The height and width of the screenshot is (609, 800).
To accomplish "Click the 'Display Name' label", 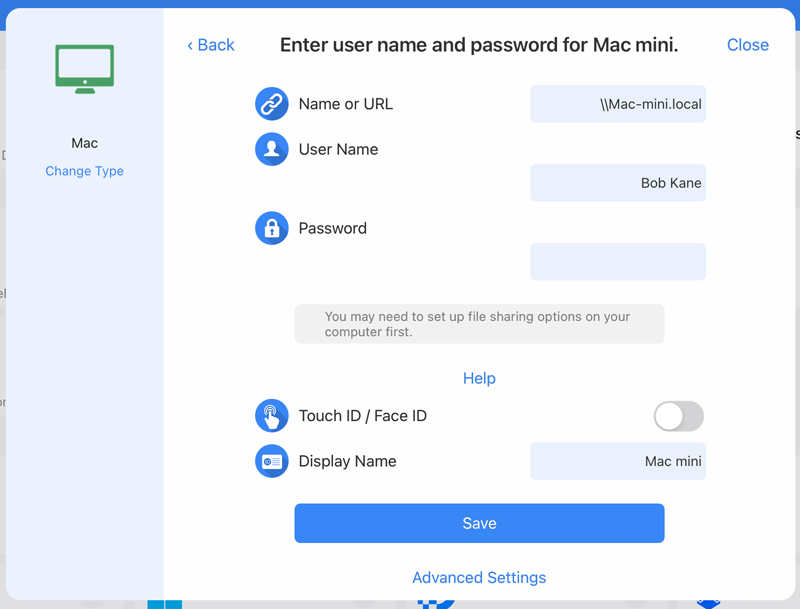I will [x=347, y=461].
